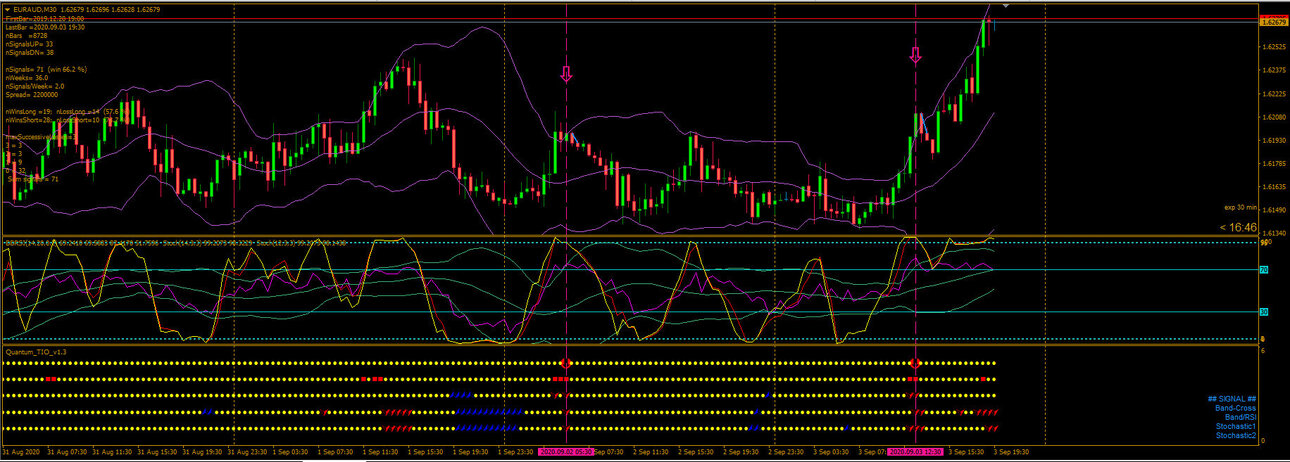Click the '< 16:46' countdown timer text
Image resolution: width=1290 pixels, height=462 pixels.
[x=1238, y=227]
